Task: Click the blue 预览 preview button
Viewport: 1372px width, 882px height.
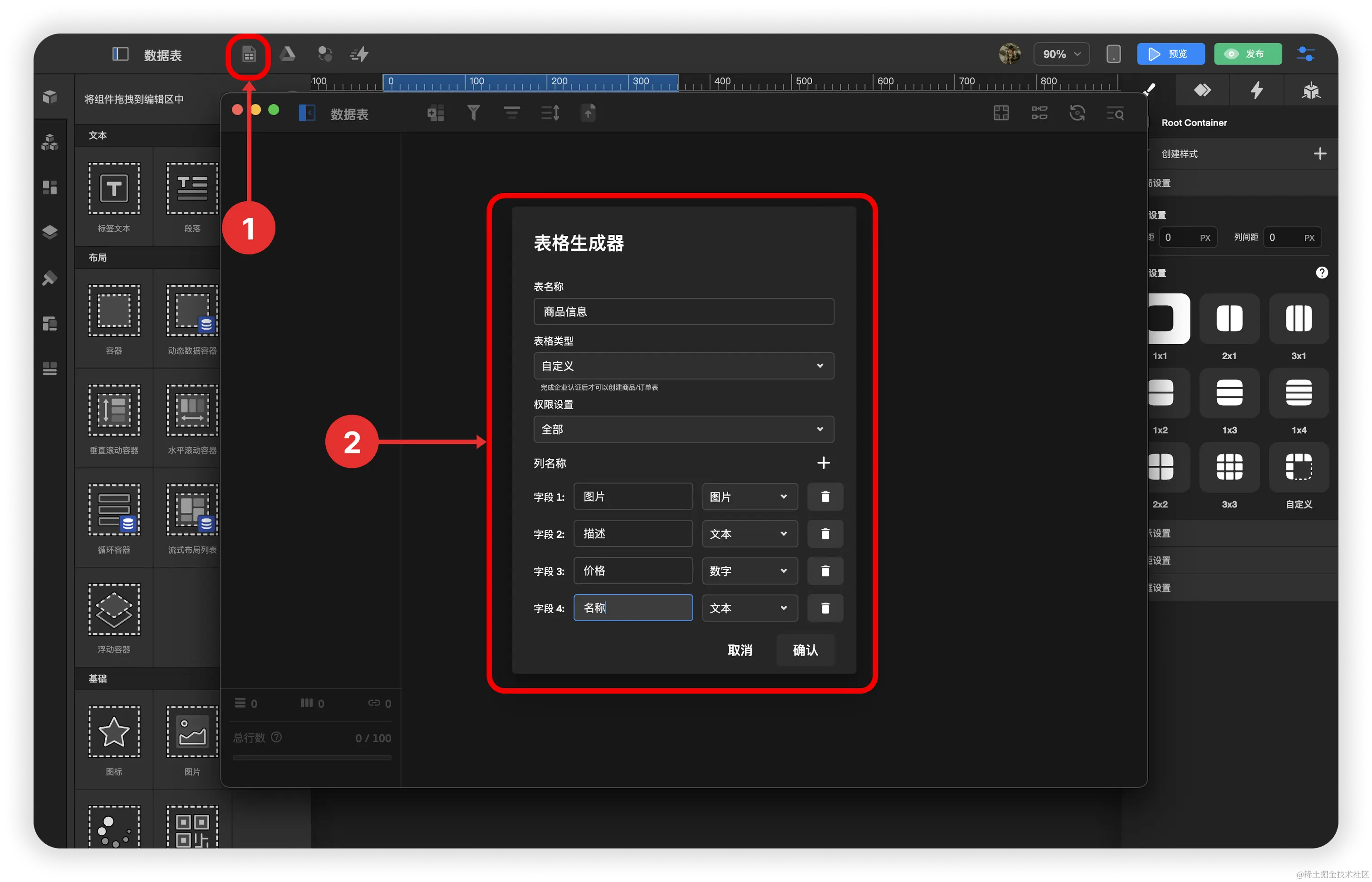Action: 1171,54
